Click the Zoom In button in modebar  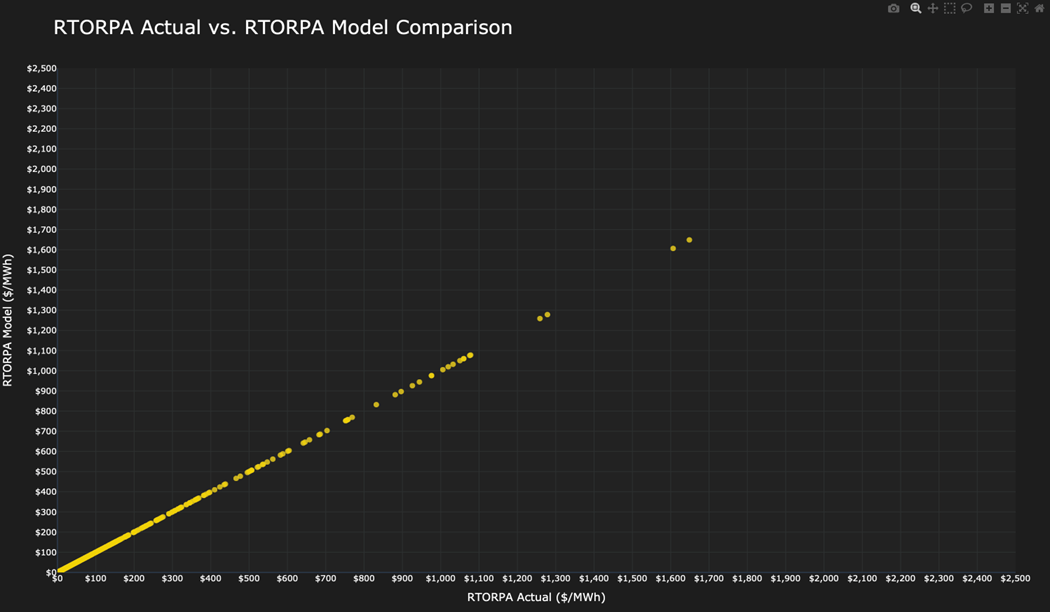tap(989, 8)
